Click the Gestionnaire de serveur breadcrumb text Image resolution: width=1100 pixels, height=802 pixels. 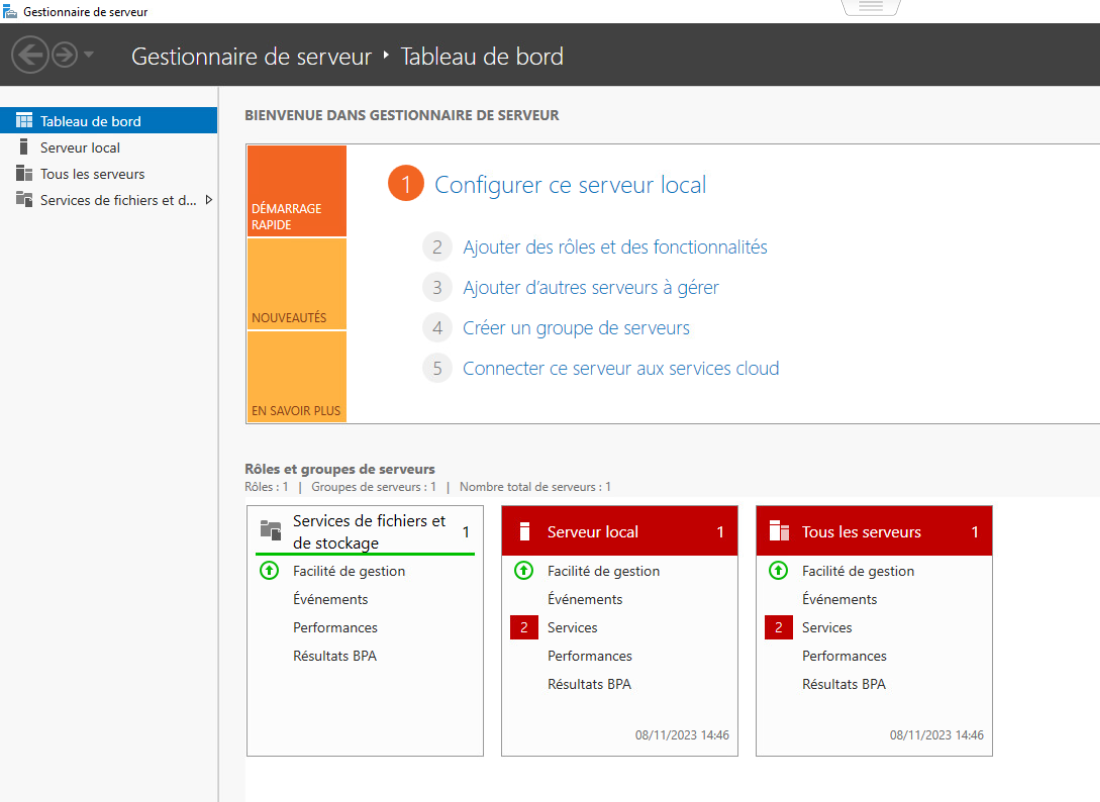[x=251, y=56]
